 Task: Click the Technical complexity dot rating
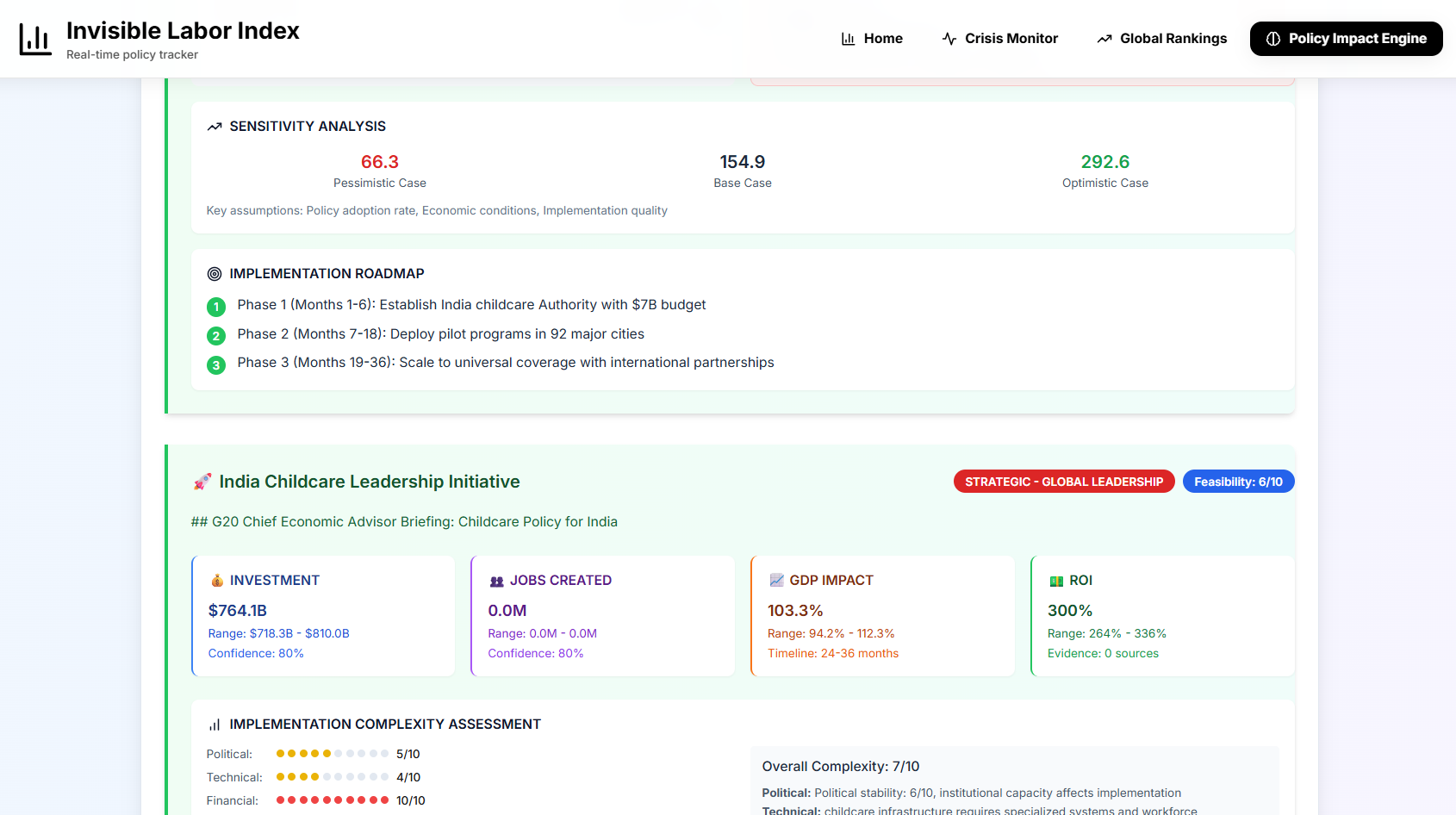pos(333,777)
